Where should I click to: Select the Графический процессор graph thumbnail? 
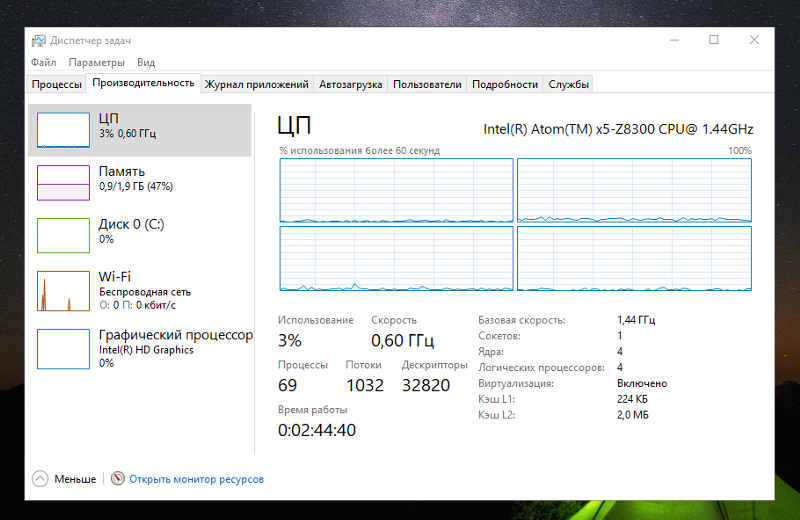point(63,349)
